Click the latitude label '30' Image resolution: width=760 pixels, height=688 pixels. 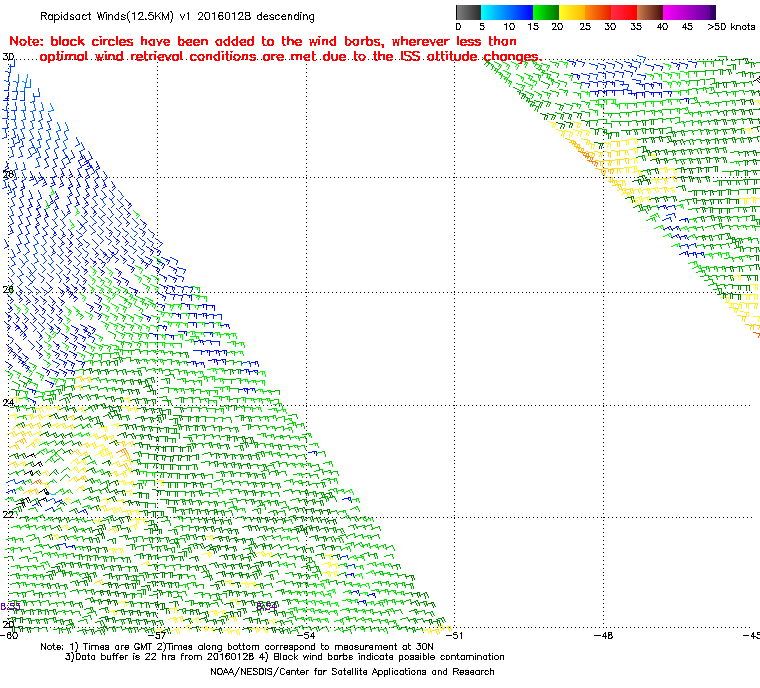tap(8, 57)
